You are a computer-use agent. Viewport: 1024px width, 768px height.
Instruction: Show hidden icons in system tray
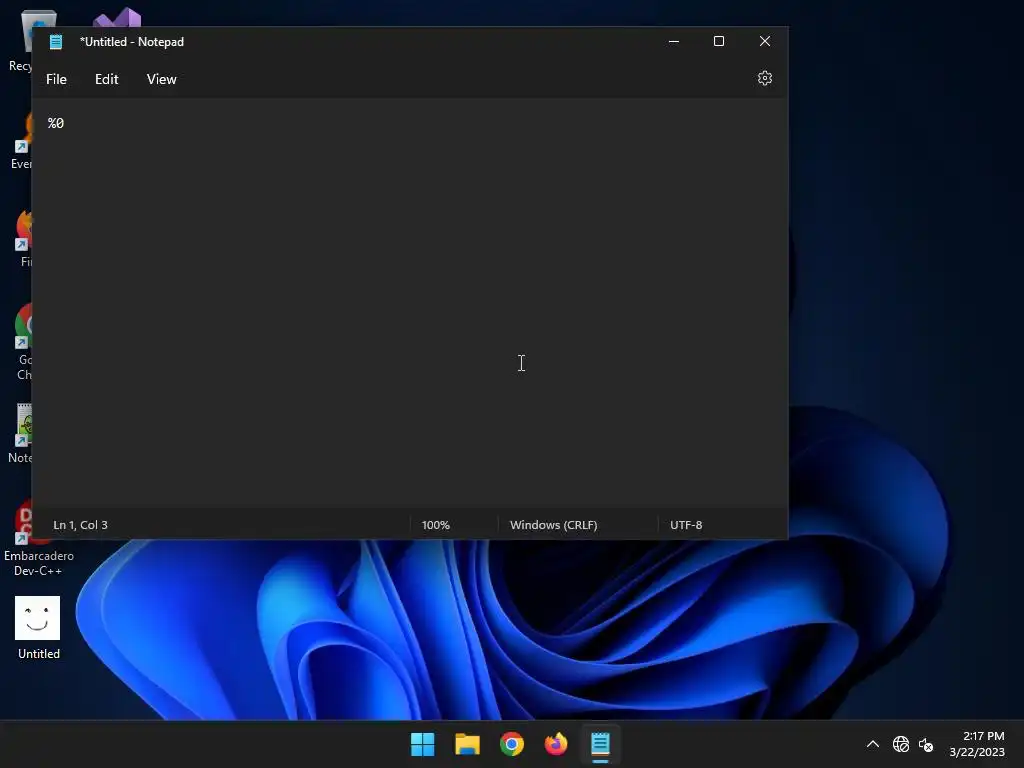872,744
